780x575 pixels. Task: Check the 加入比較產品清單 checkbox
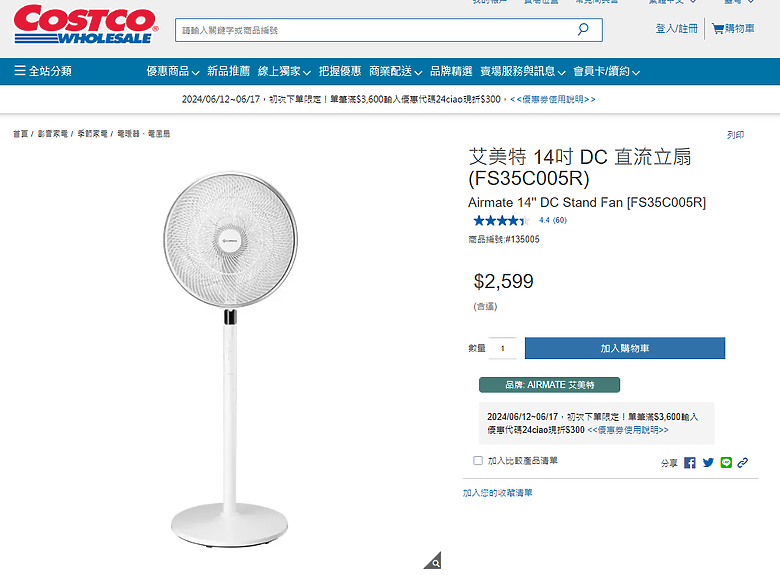[x=478, y=461]
